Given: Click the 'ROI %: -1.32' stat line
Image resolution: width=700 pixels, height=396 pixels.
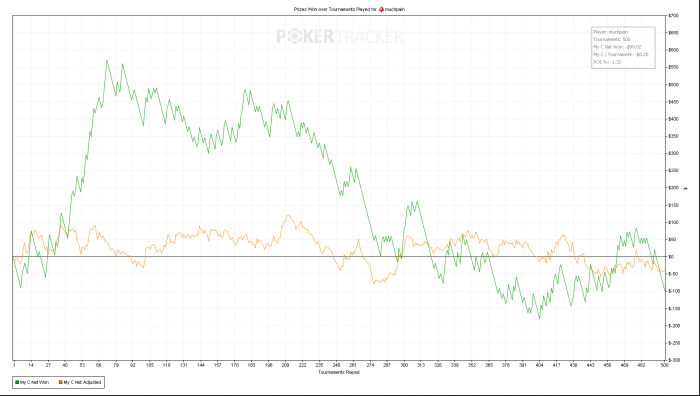Looking at the screenshot, I should (607, 62).
